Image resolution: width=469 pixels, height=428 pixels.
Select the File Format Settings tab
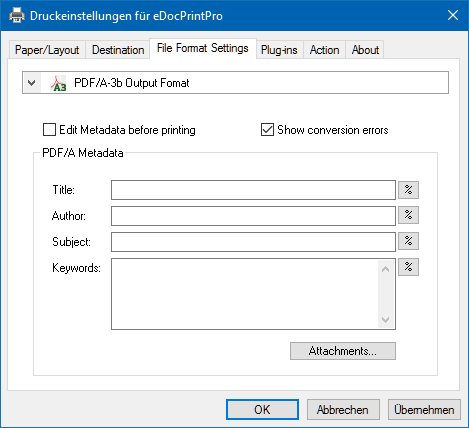pyautogui.click(x=203, y=48)
